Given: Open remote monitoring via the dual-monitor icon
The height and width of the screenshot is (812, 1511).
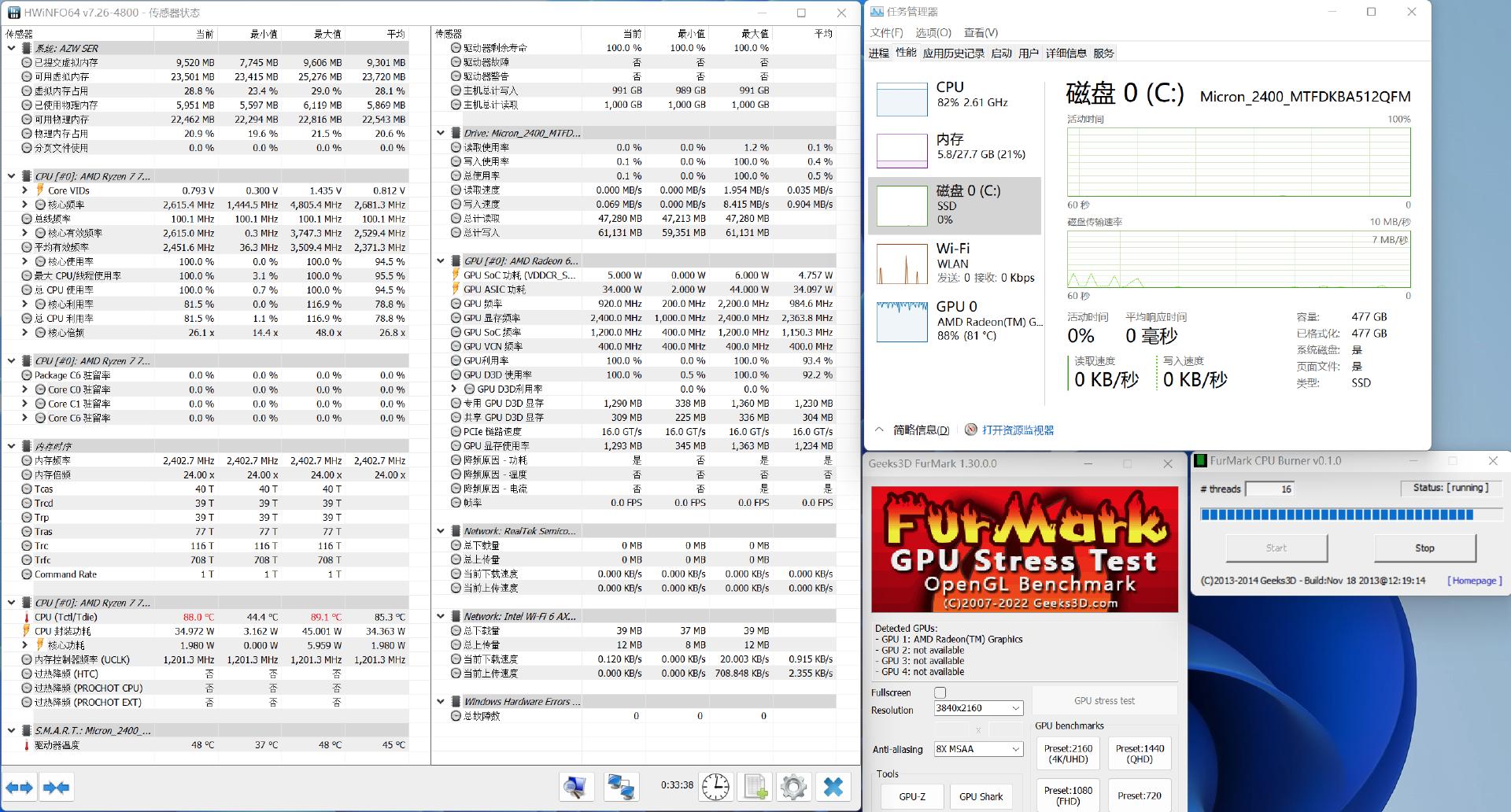Looking at the screenshot, I should pyautogui.click(x=621, y=786).
